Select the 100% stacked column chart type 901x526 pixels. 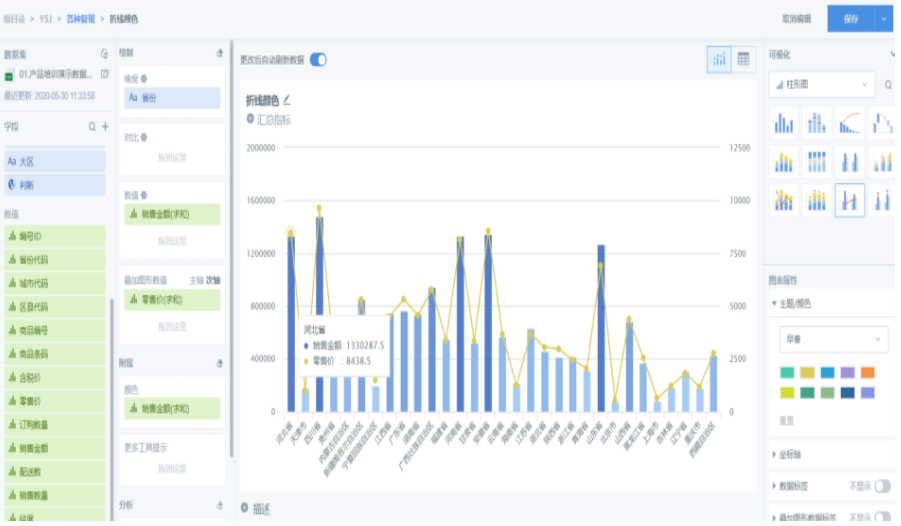tap(817, 162)
